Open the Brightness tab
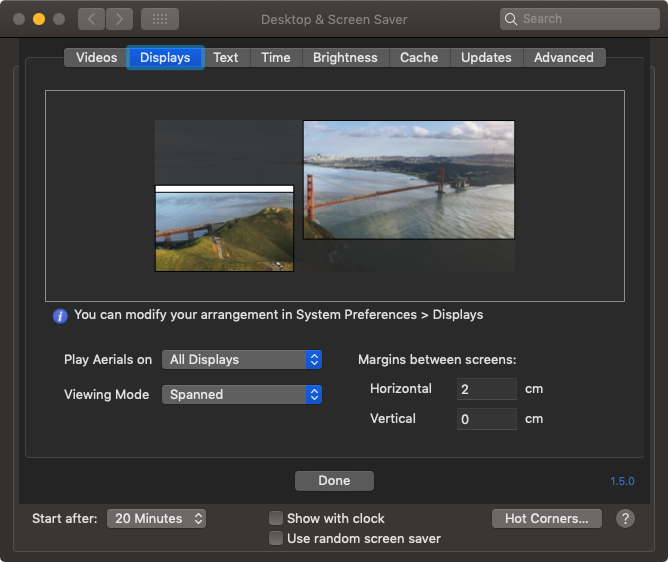The width and height of the screenshot is (668, 562). pos(345,58)
